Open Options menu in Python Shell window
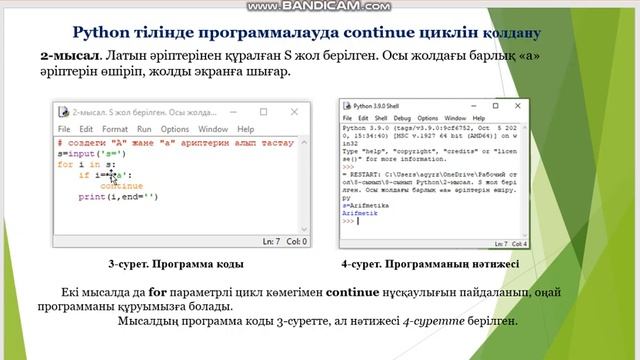 427,118
